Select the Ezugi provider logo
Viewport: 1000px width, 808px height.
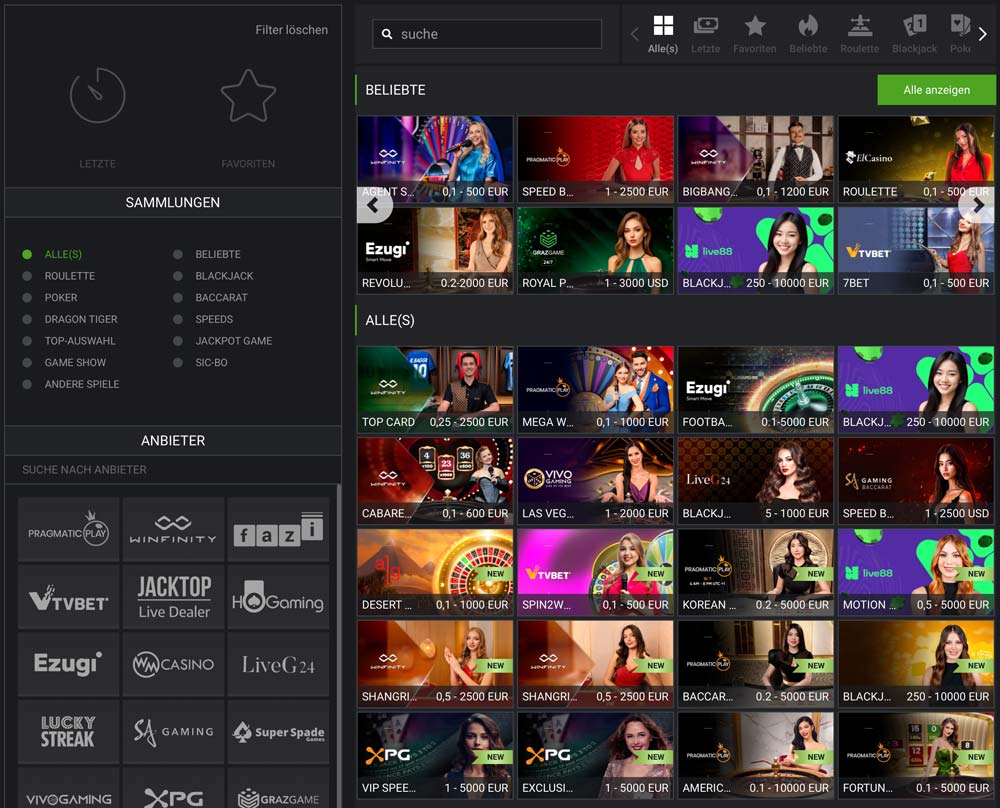click(69, 665)
